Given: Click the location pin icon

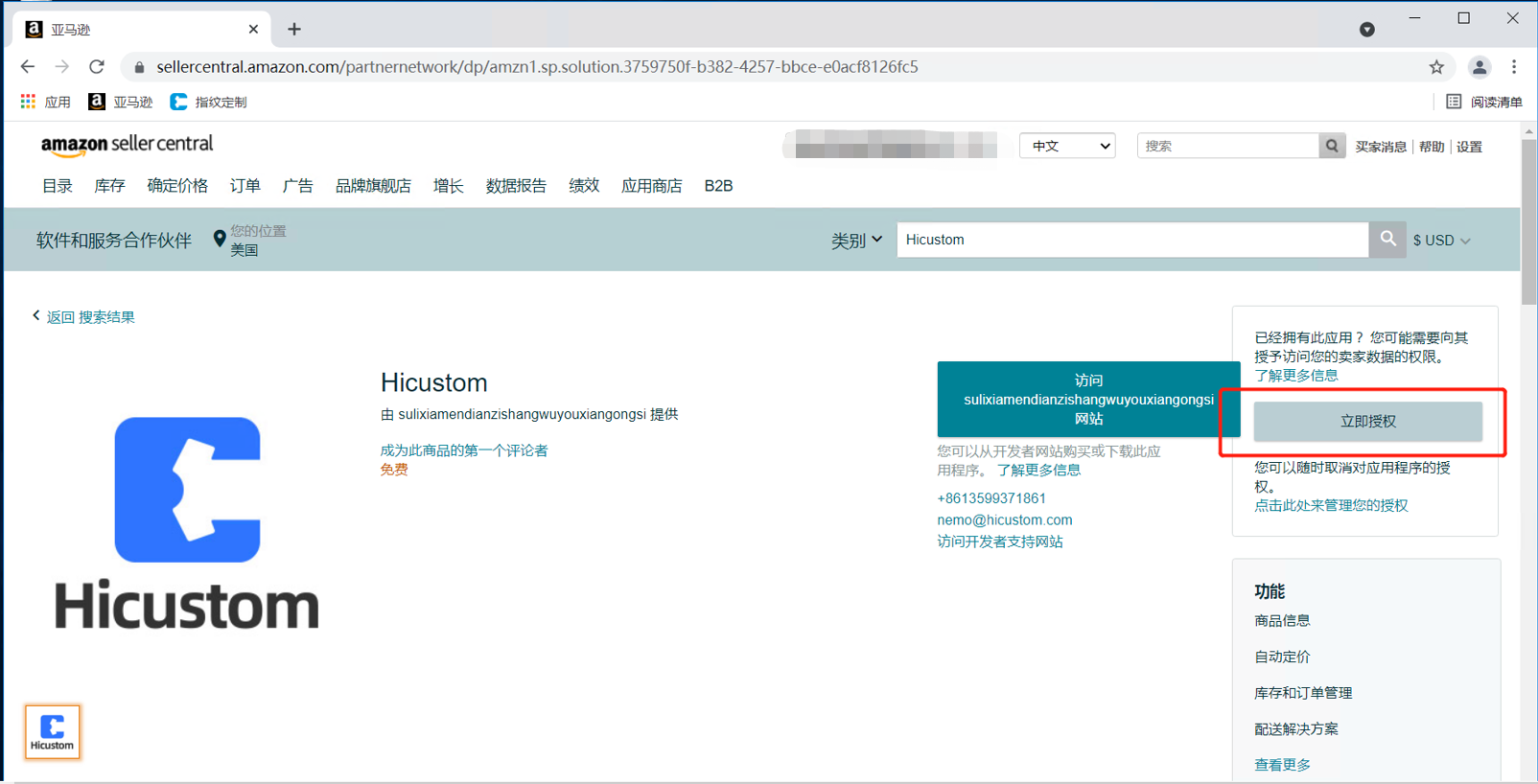Looking at the screenshot, I should [x=220, y=239].
